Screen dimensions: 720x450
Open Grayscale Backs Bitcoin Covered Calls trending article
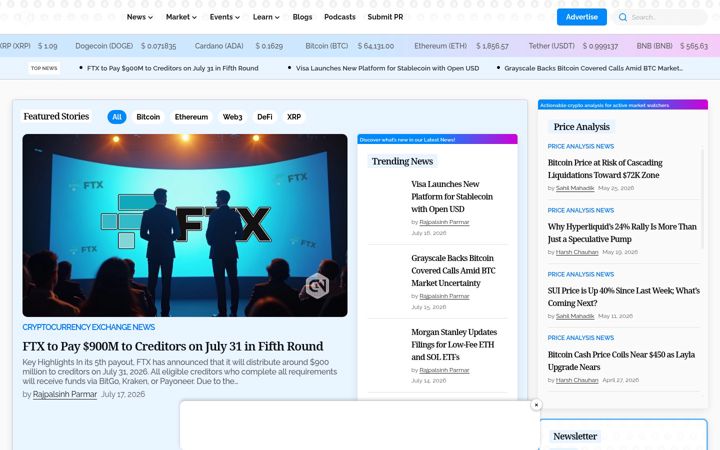coord(453,270)
